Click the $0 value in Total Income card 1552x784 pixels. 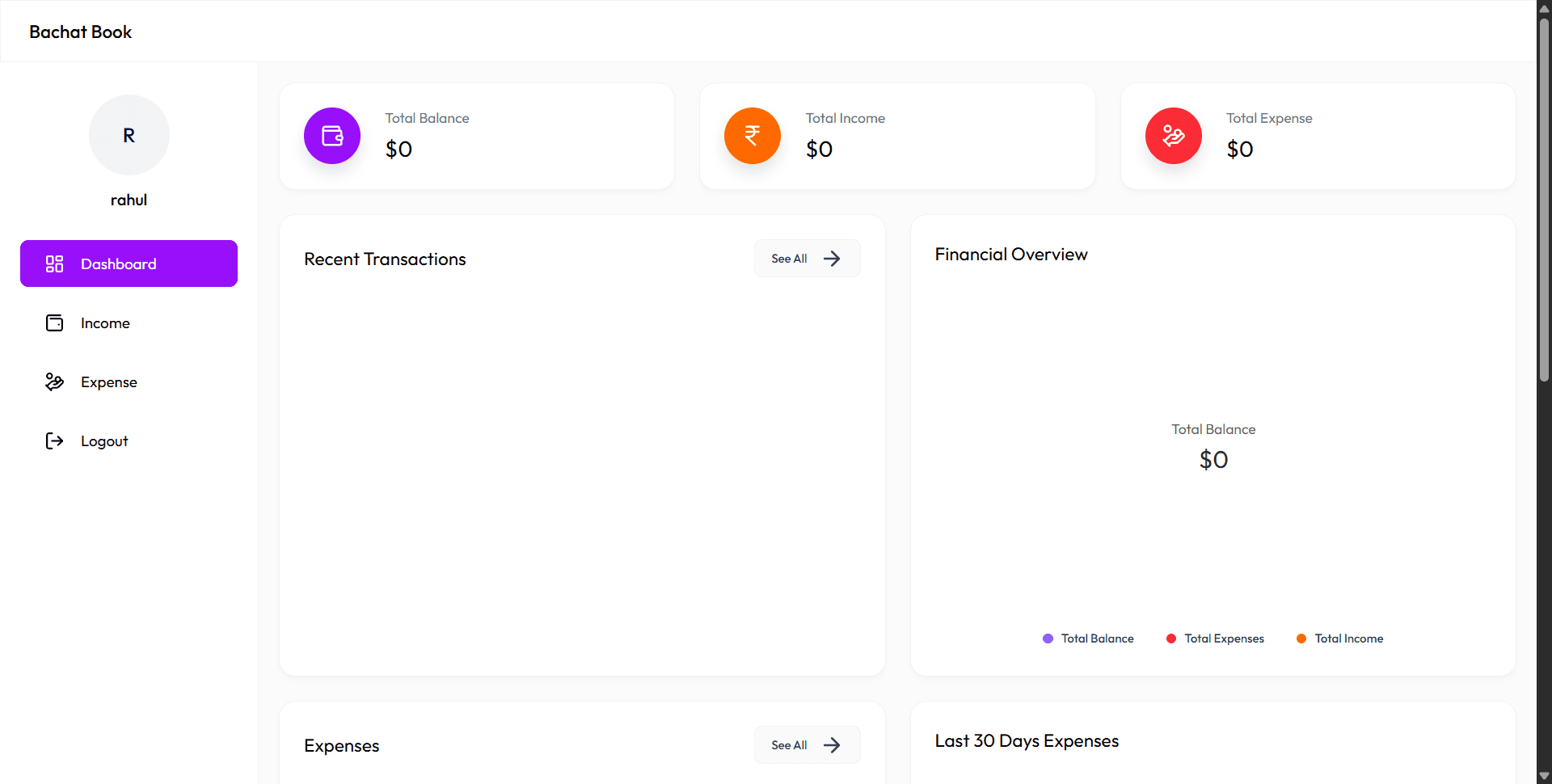point(819,149)
